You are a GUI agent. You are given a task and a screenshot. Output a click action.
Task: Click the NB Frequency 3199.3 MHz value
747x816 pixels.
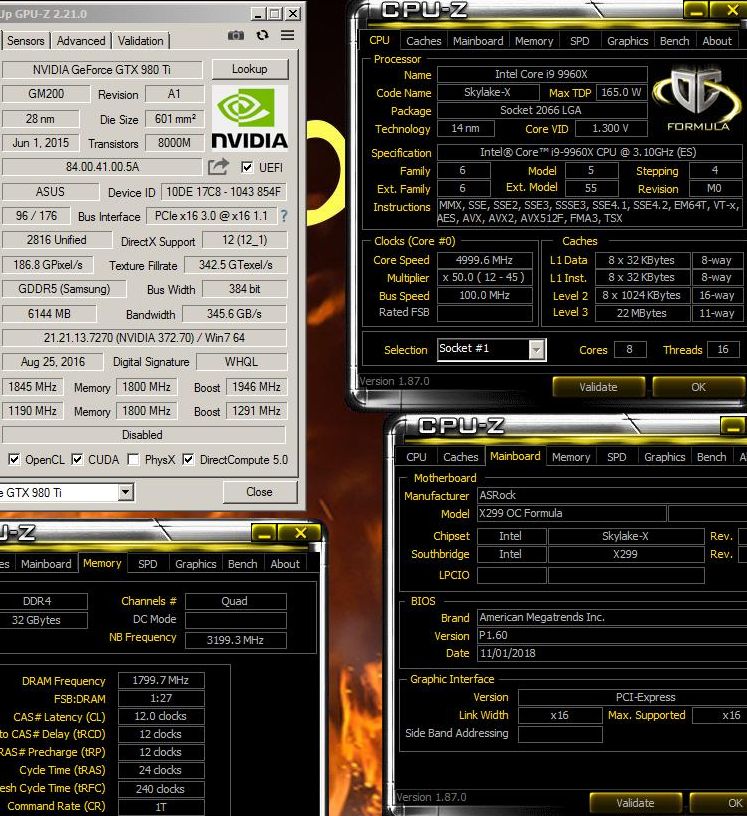(x=235, y=640)
